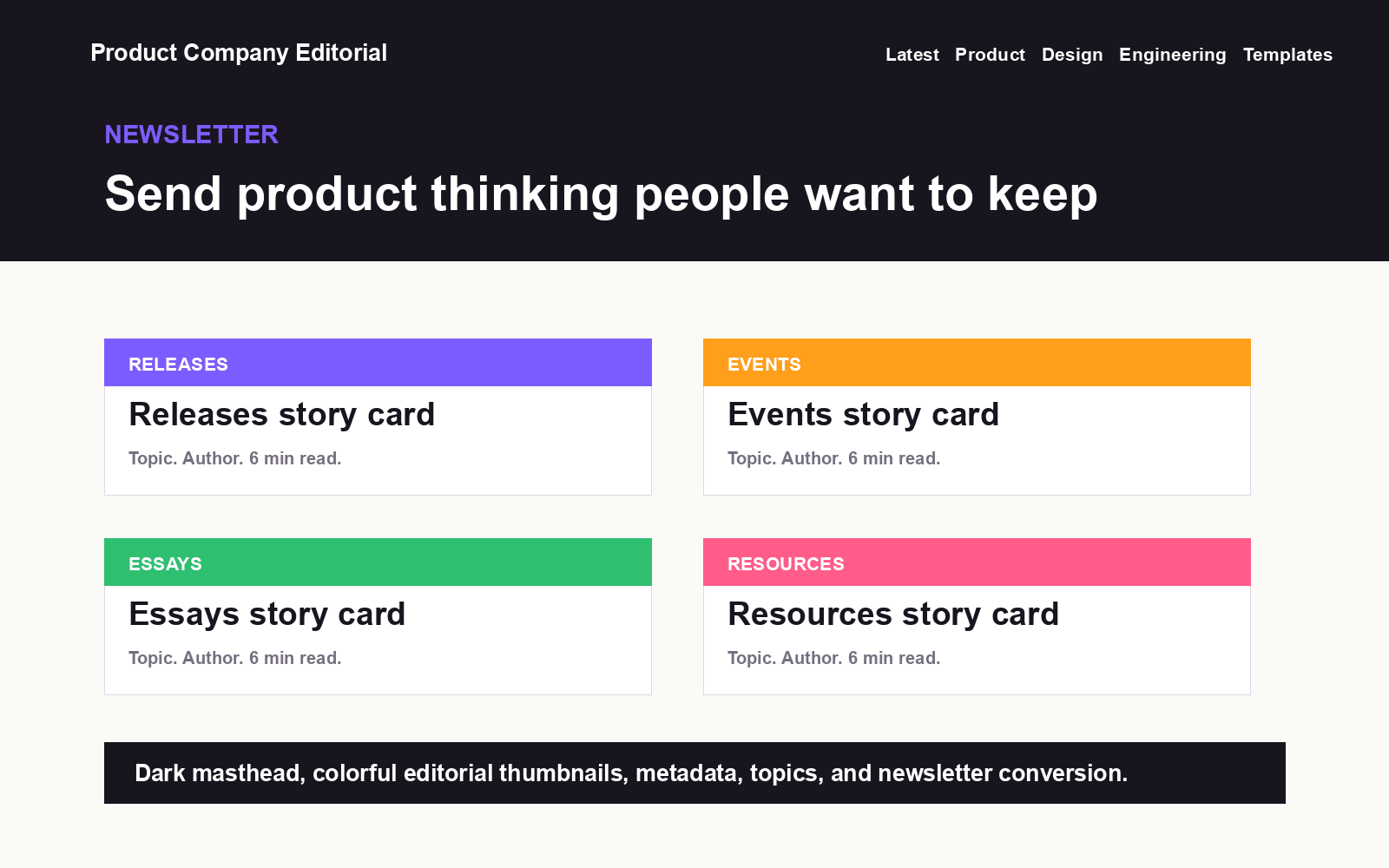Click the headline 'Send product thinking people want to keep'
The image size is (1389, 868).
pyautogui.click(x=601, y=194)
